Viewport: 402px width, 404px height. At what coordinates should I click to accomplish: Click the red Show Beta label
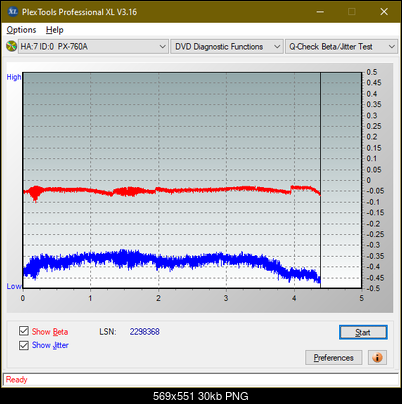point(50,332)
